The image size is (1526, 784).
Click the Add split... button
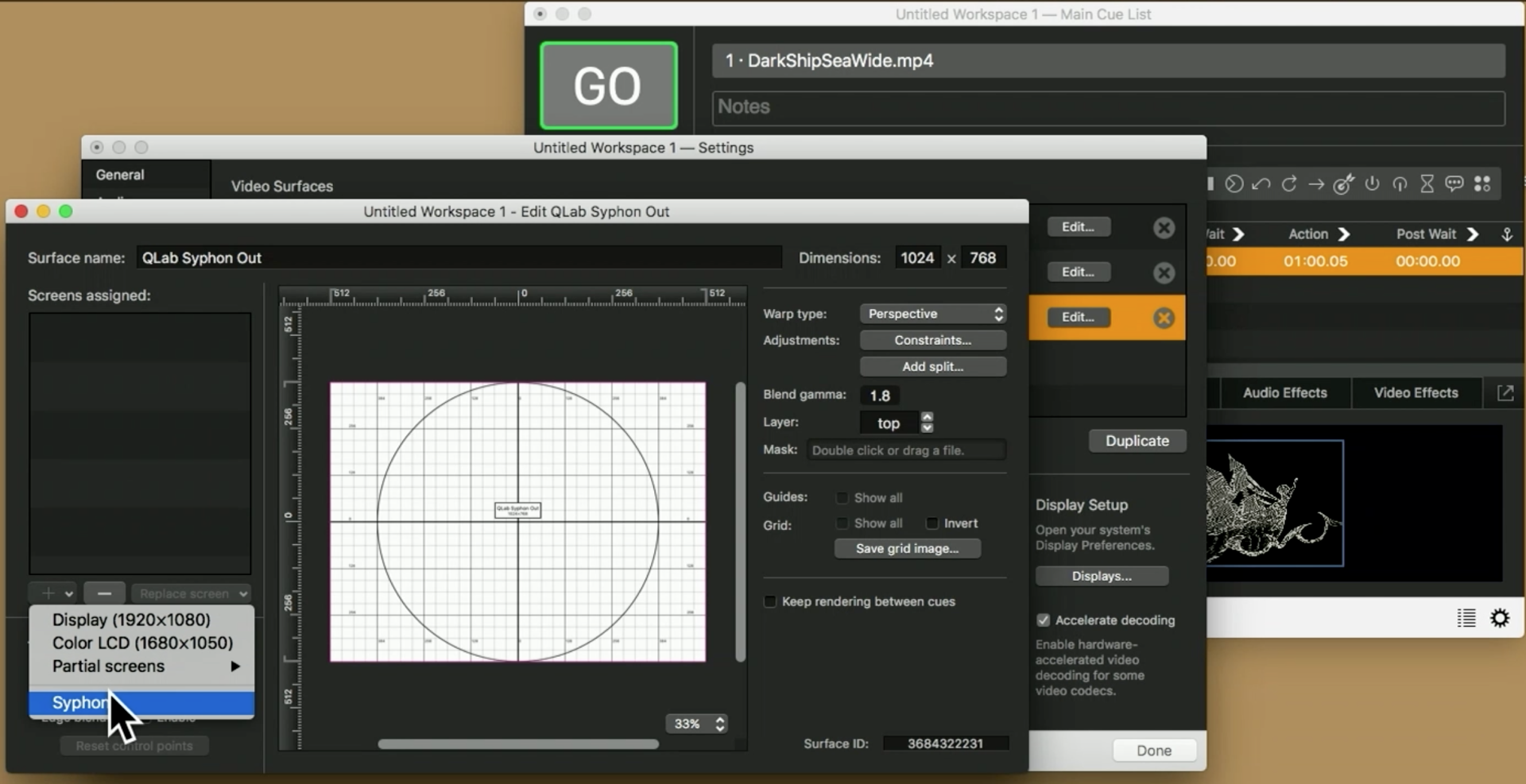(x=933, y=366)
